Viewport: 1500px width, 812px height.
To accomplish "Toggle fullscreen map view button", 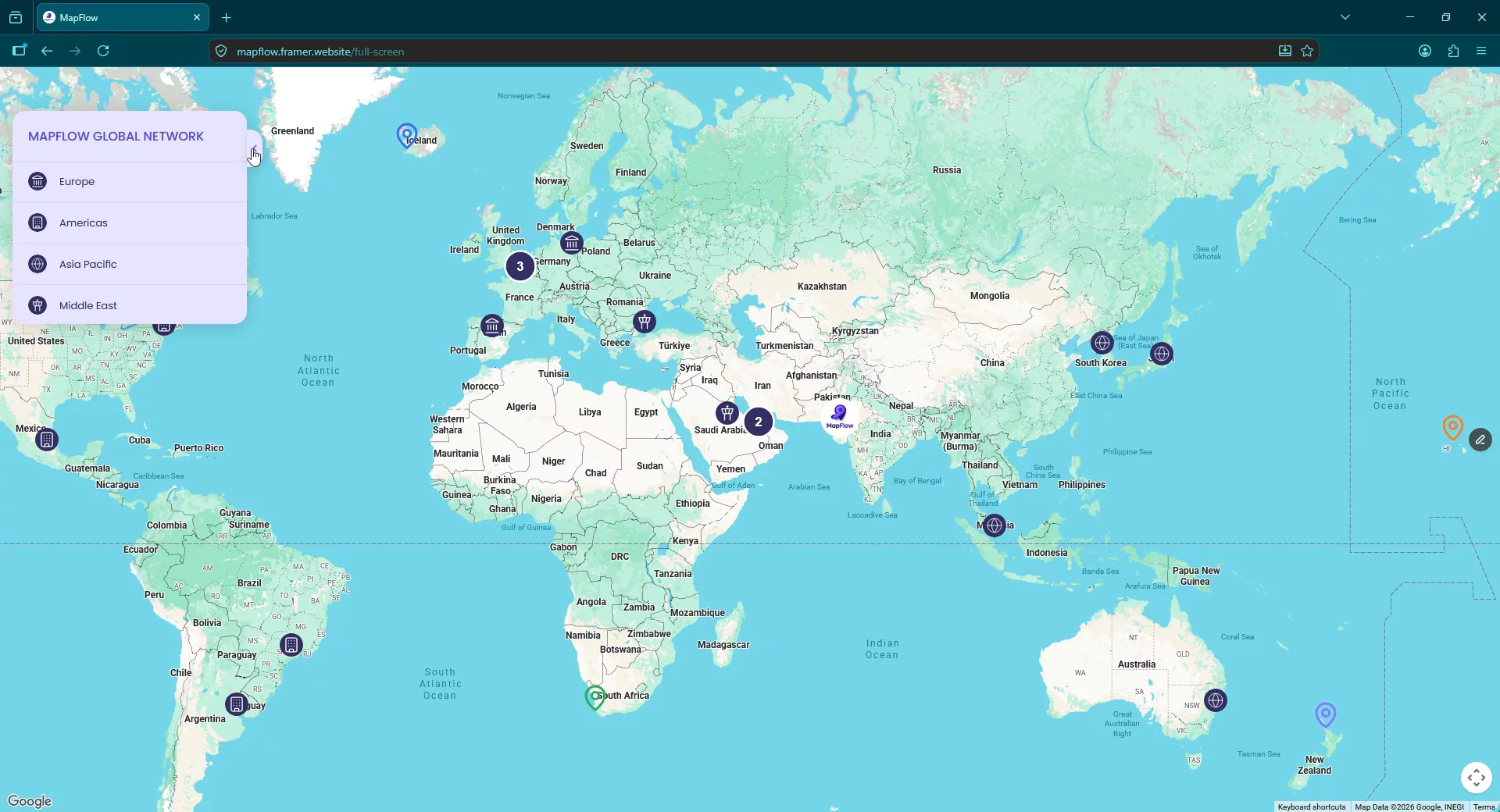I will [1477, 778].
